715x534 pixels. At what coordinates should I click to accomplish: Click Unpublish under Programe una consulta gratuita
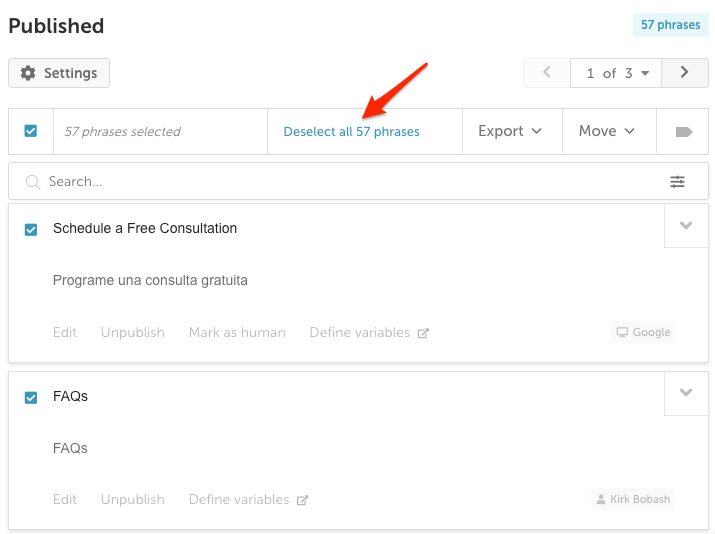133,332
